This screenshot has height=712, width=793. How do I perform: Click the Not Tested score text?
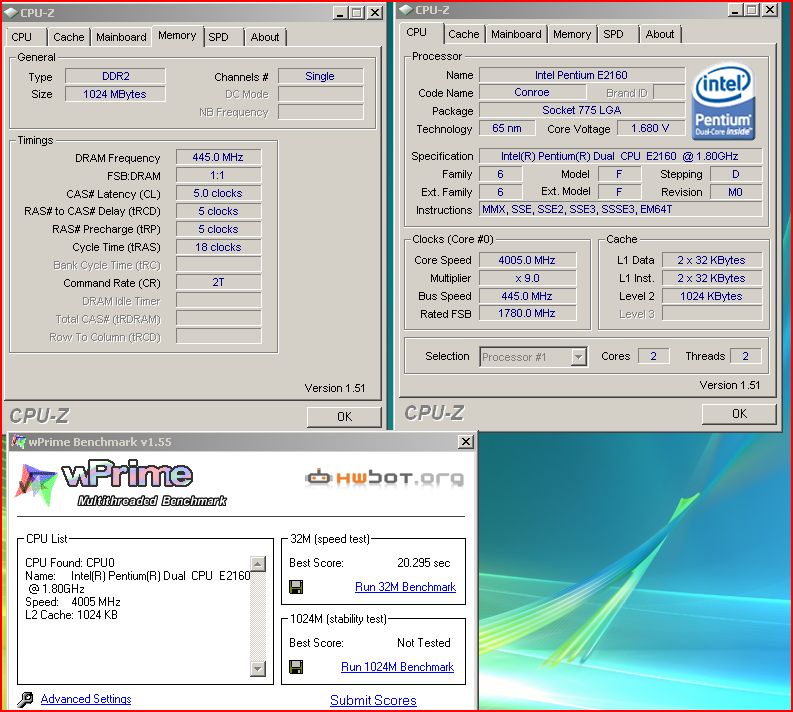(424, 643)
